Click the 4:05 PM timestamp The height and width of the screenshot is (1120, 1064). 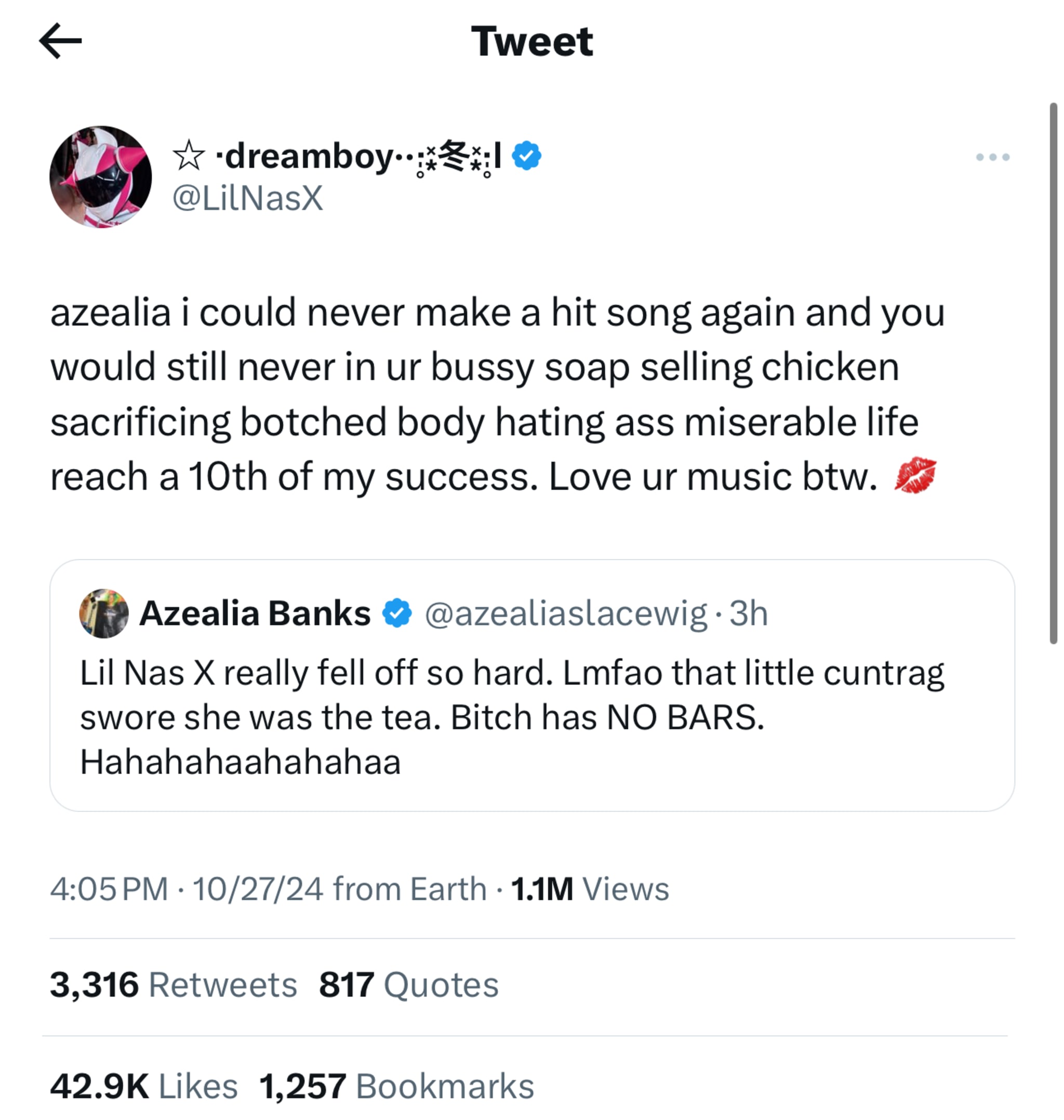[109, 889]
